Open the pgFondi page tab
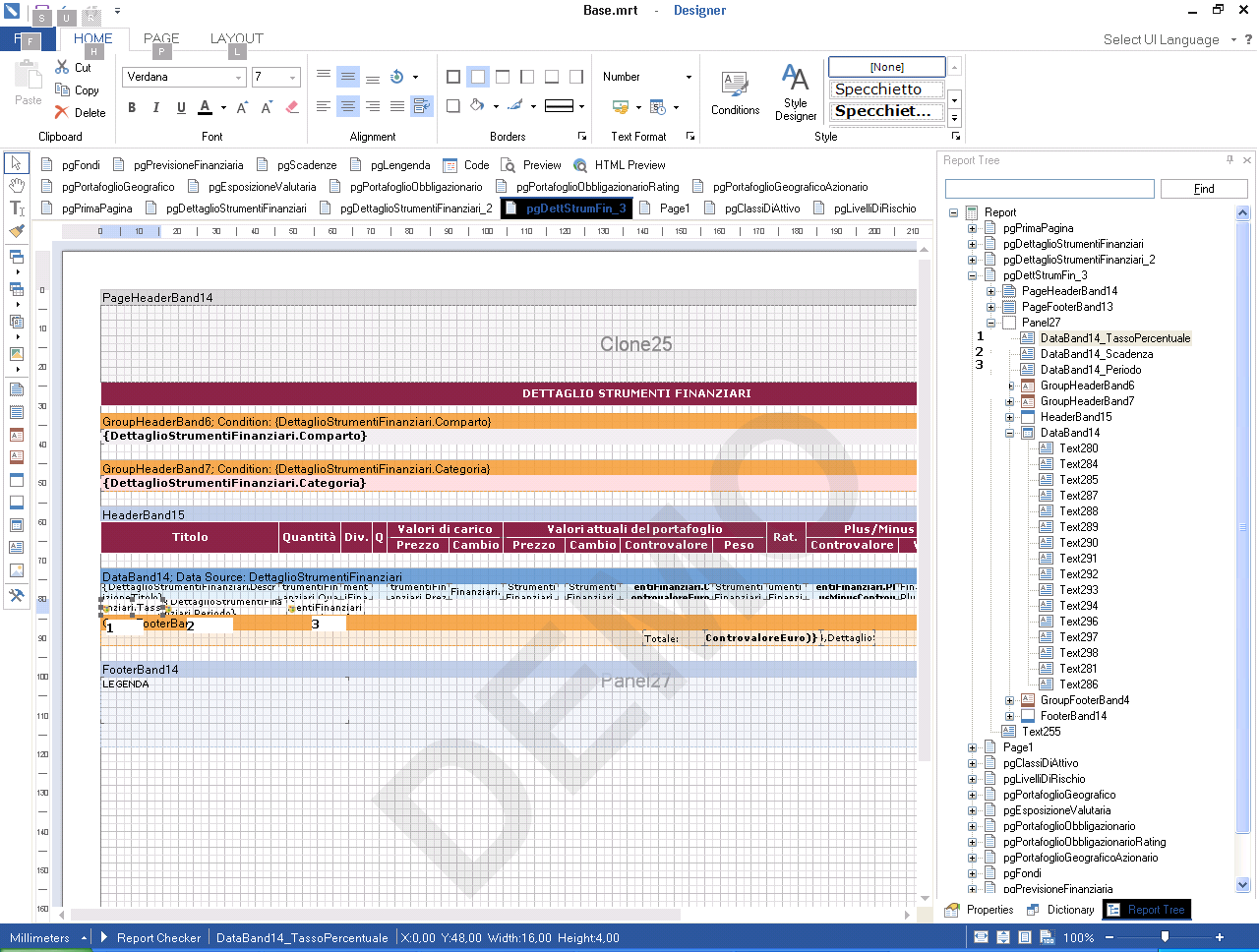The width and height of the screenshot is (1259, 952). 71,165
